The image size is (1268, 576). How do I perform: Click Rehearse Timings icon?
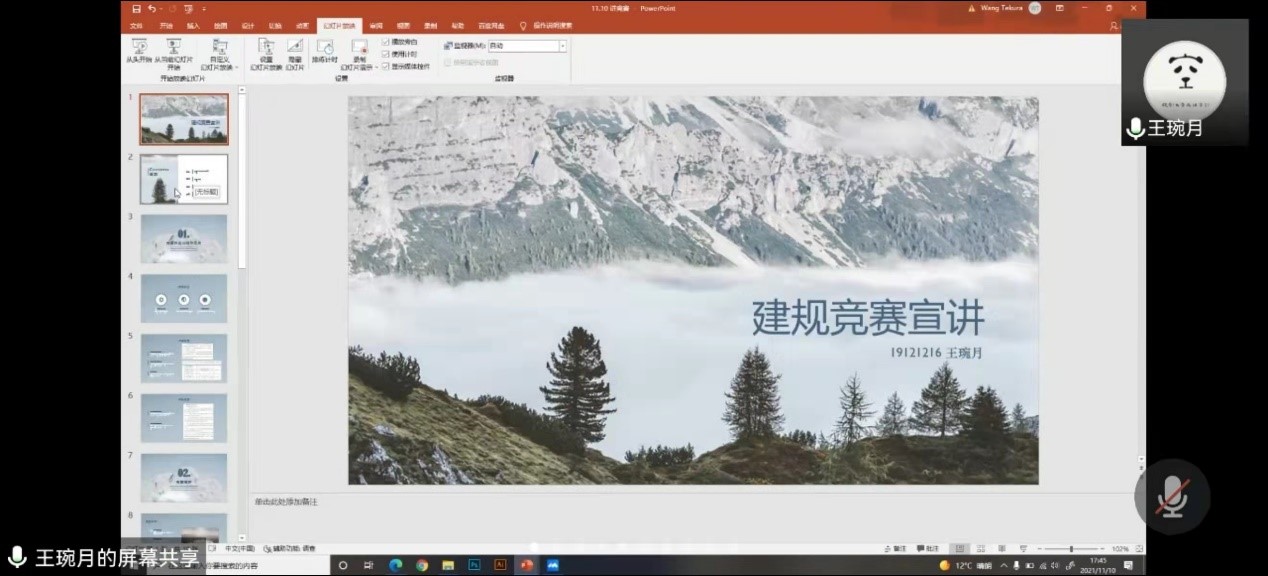pyautogui.click(x=325, y=47)
